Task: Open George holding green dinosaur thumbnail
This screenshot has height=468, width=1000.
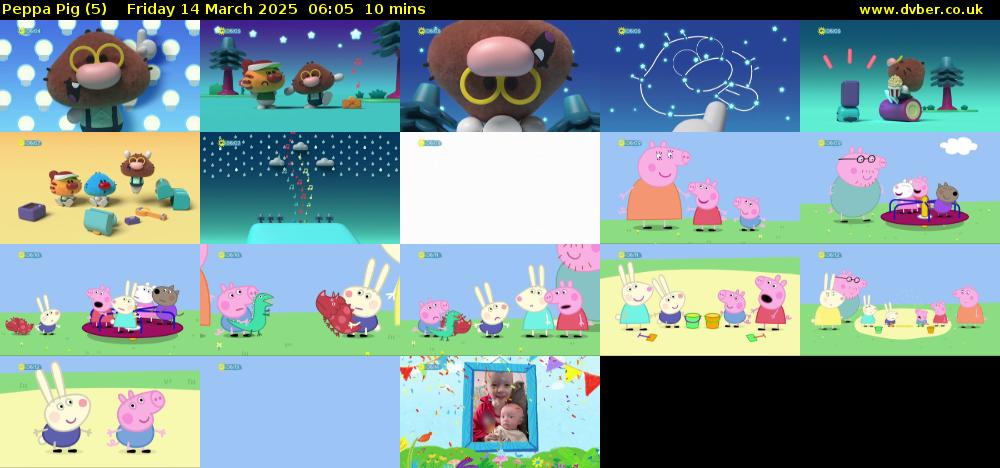Action: pyautogui.click(x=300, y=300)
